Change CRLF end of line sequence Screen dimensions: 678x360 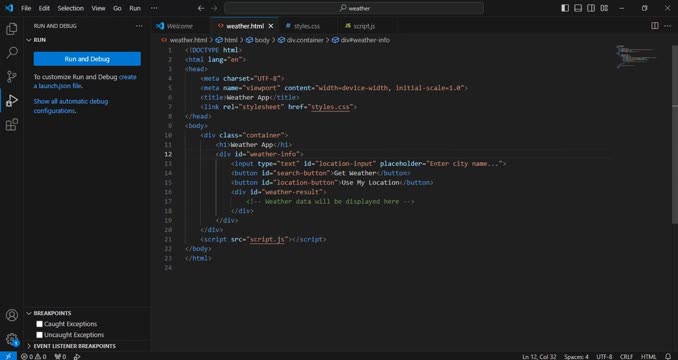[626, 357]
